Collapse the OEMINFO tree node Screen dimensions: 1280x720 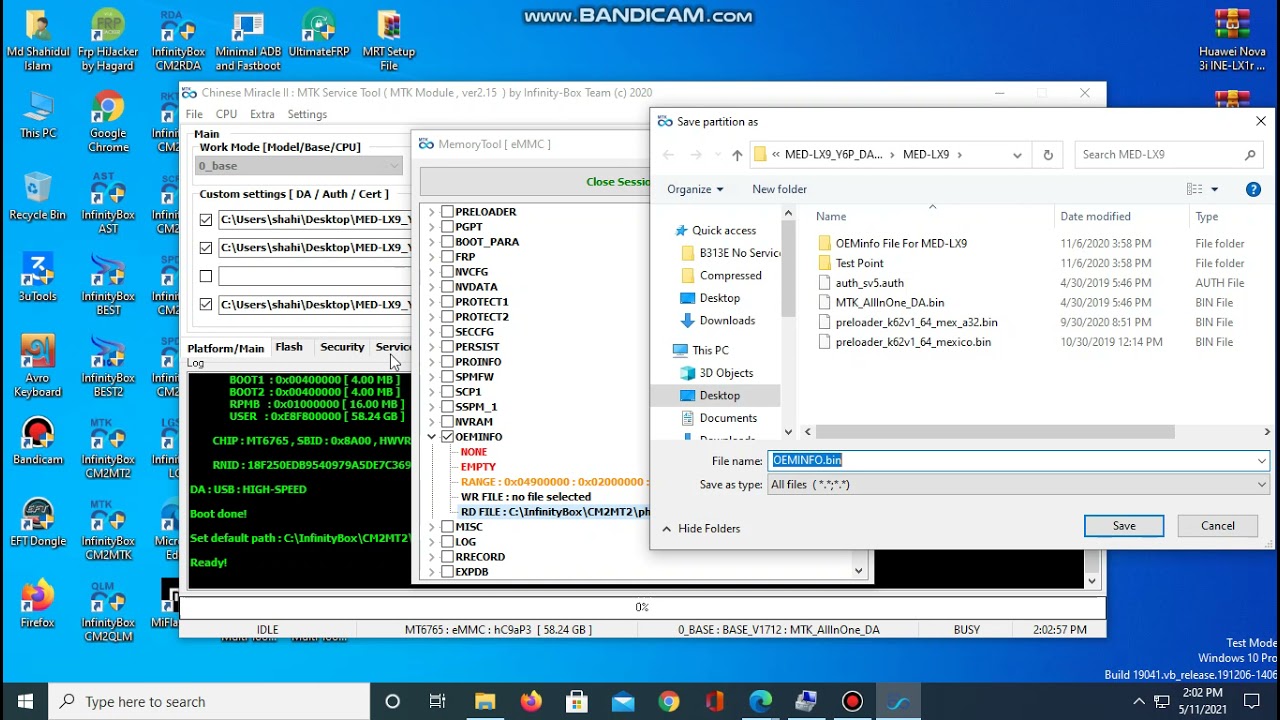point(432,437)
